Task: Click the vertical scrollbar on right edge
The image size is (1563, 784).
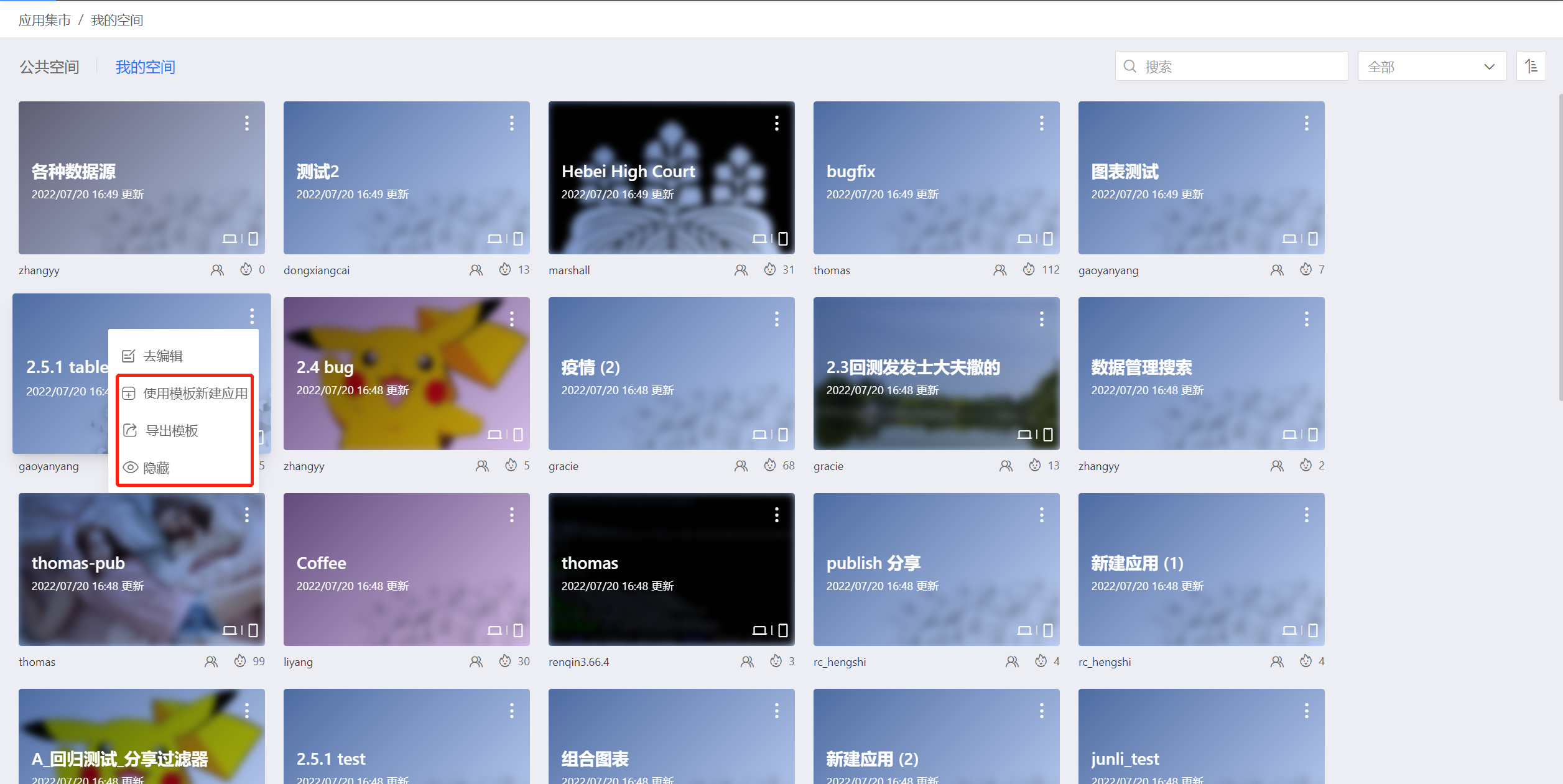Action: 1559,249
